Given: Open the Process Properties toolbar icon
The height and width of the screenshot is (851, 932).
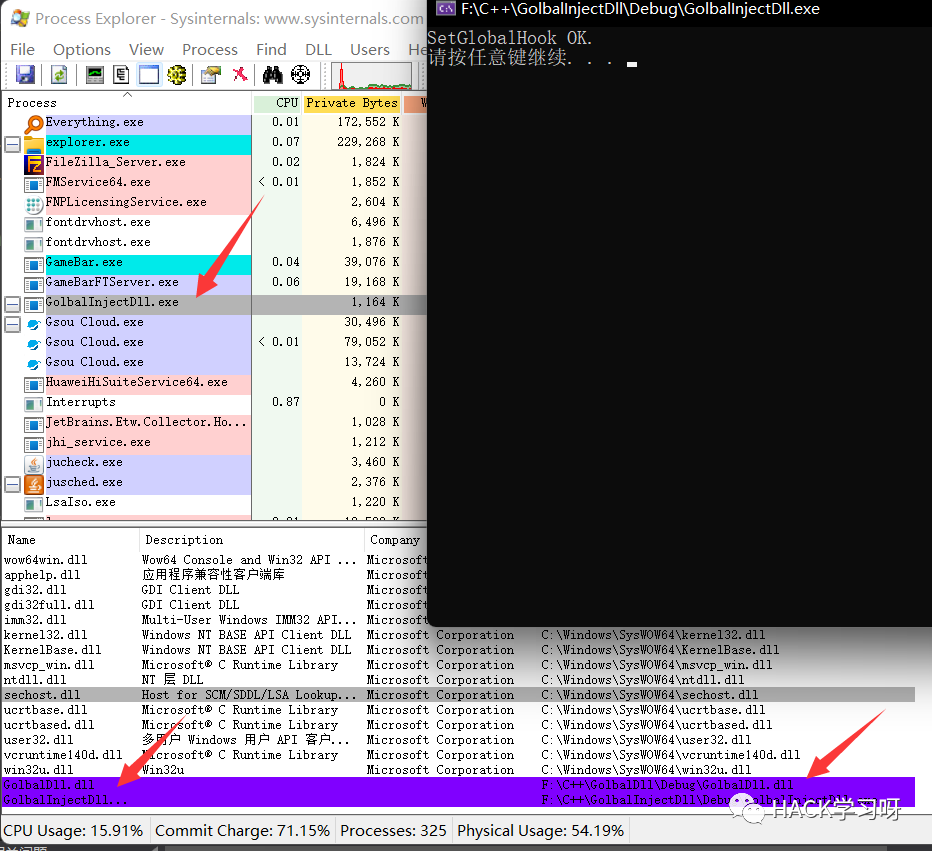Looking at the screenshot, I should click(210, 75).
